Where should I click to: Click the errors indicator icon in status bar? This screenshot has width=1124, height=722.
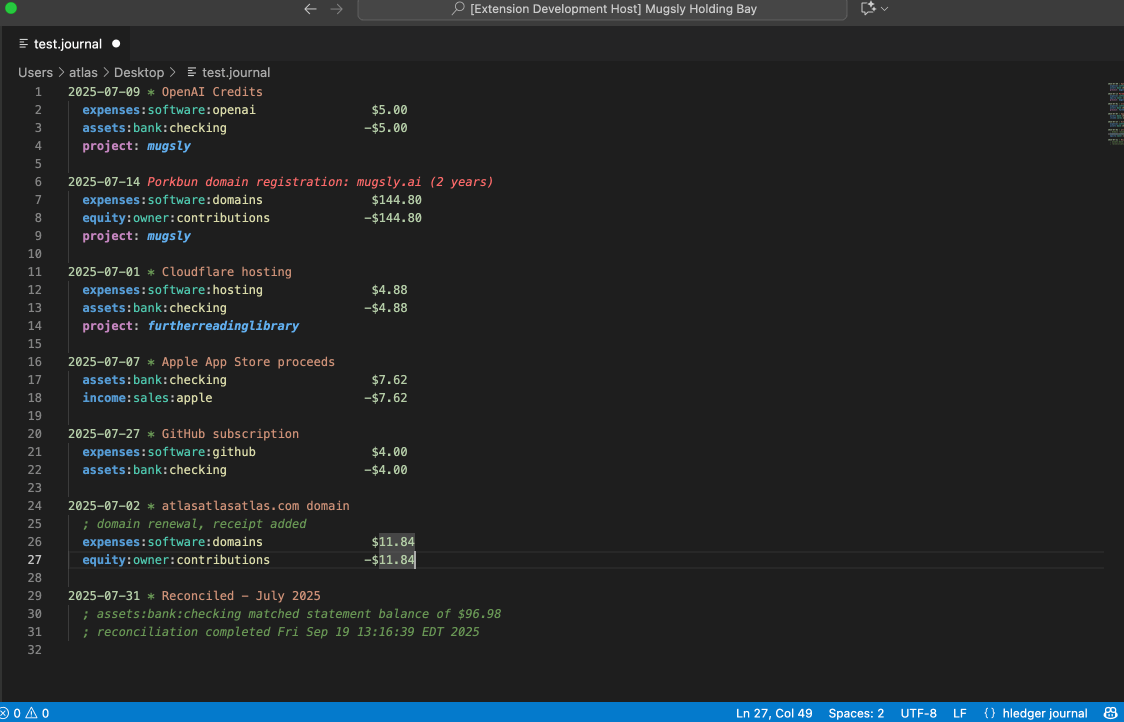coord(8,713)
